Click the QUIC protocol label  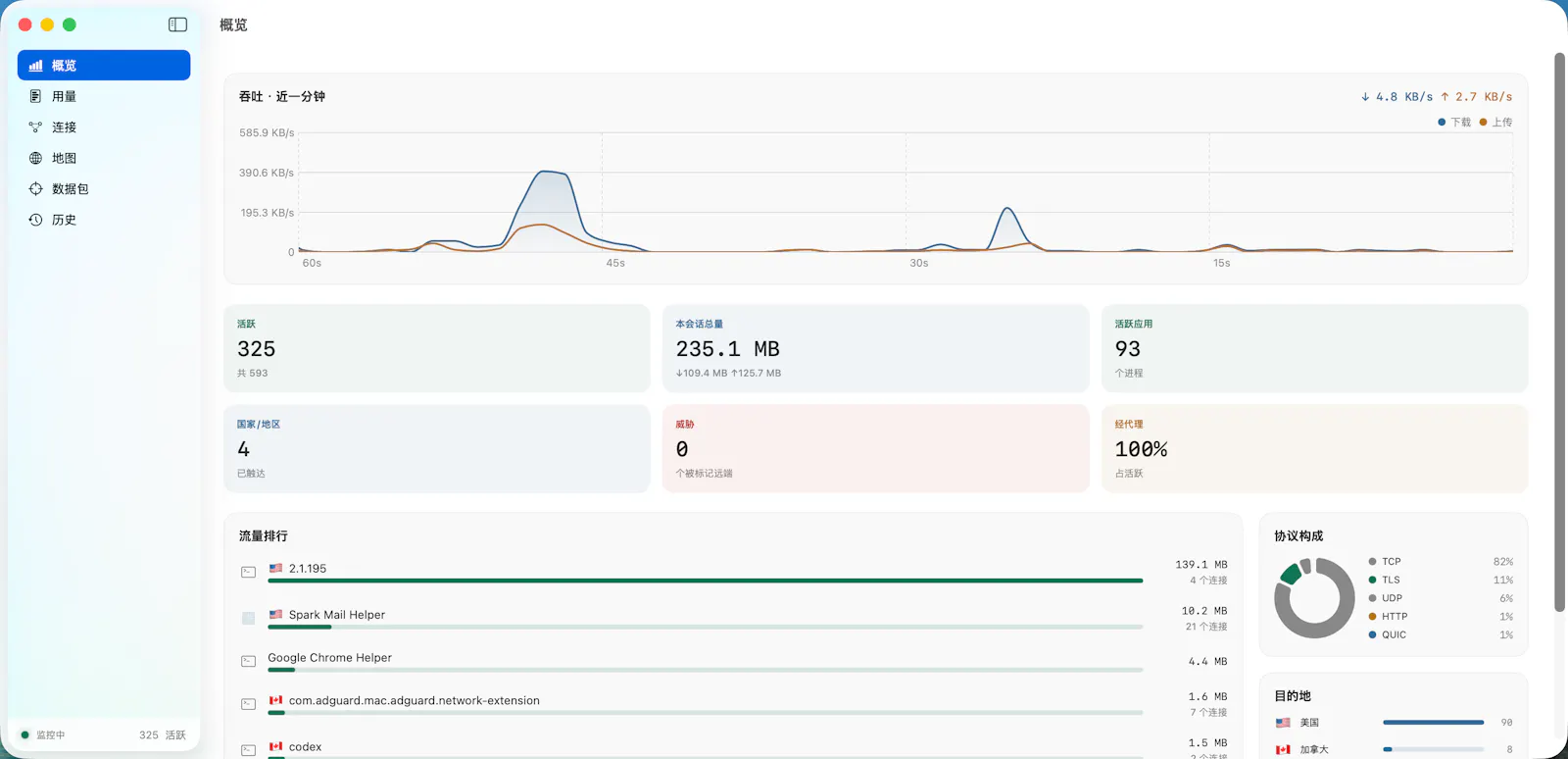pos(1395,635)
